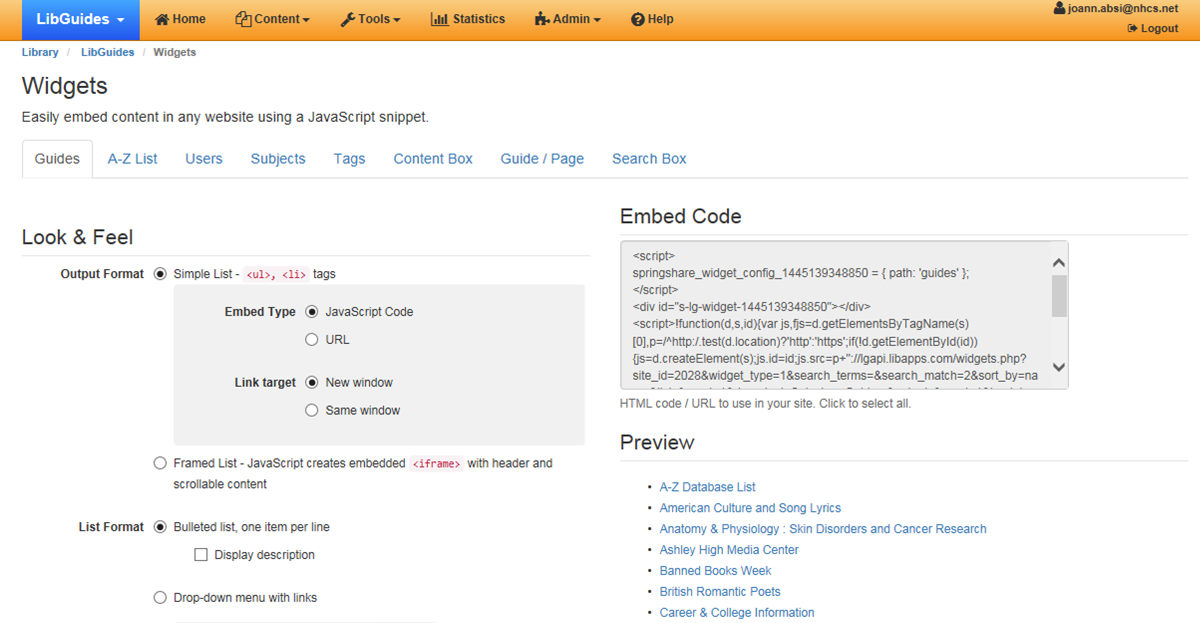
Task: Switch to the Subjects tab
Action: [278, 158]
